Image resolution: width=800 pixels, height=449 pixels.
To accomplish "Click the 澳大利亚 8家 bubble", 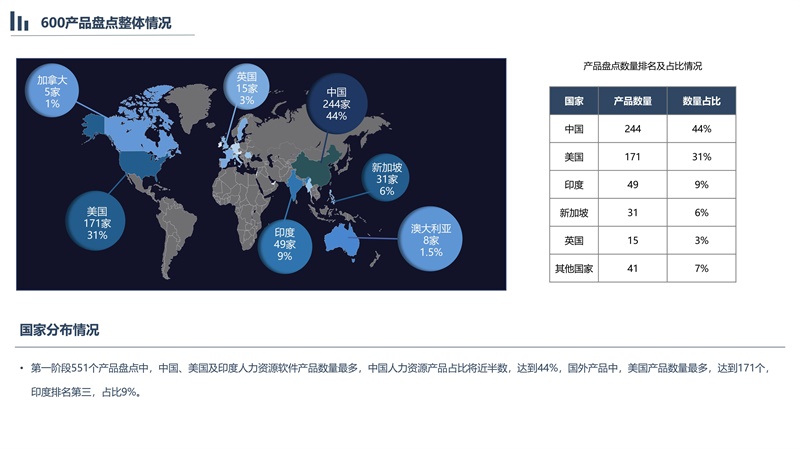I will (431, 240).
